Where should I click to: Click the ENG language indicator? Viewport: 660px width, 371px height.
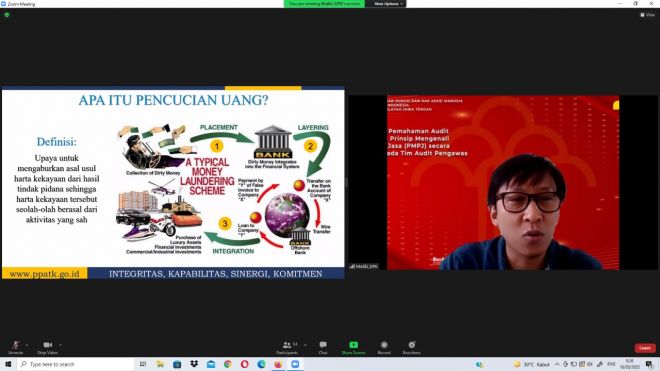(x=611, y=364)
